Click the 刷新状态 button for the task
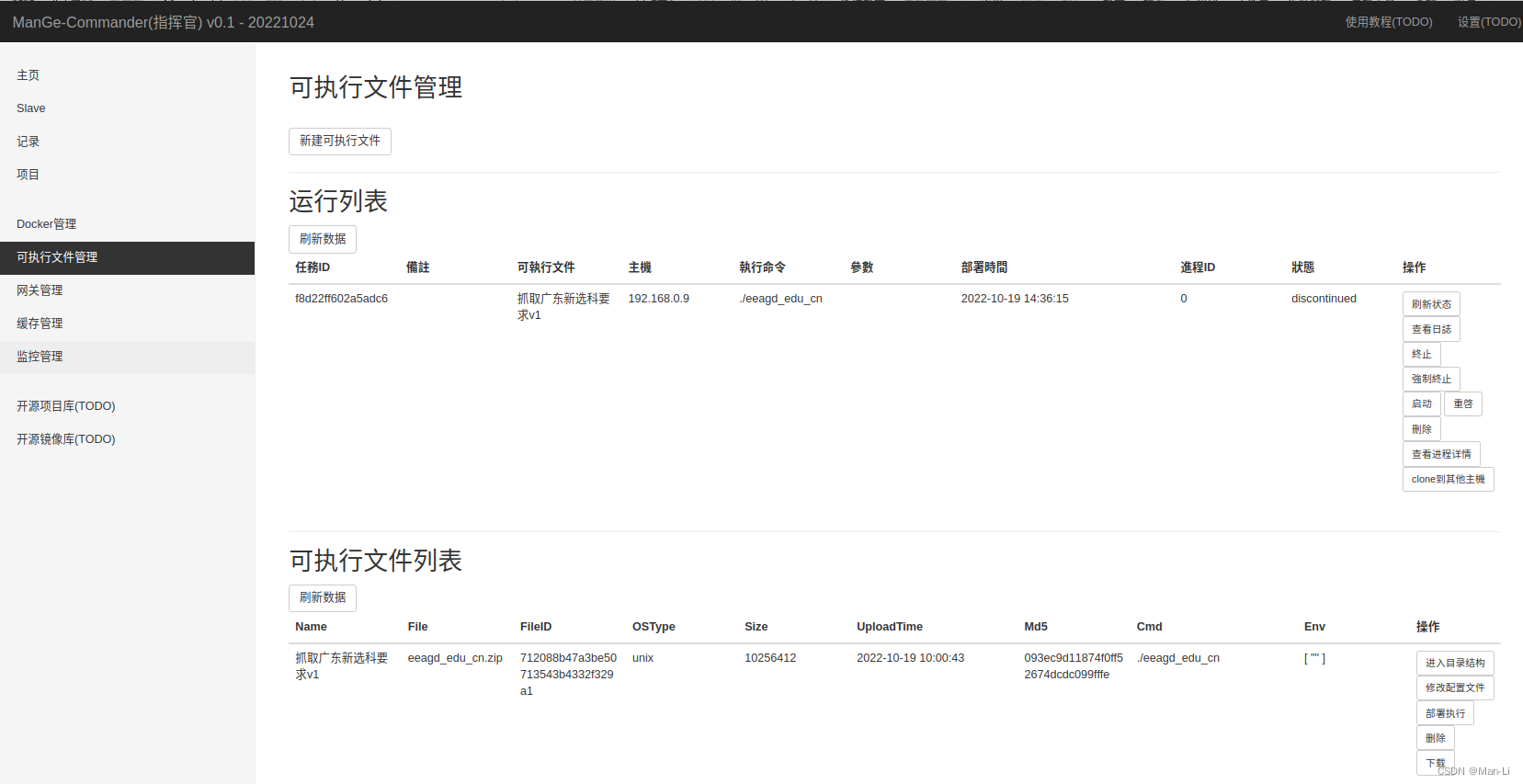The image size is (1523, 784). click(x=1431, y=304)
